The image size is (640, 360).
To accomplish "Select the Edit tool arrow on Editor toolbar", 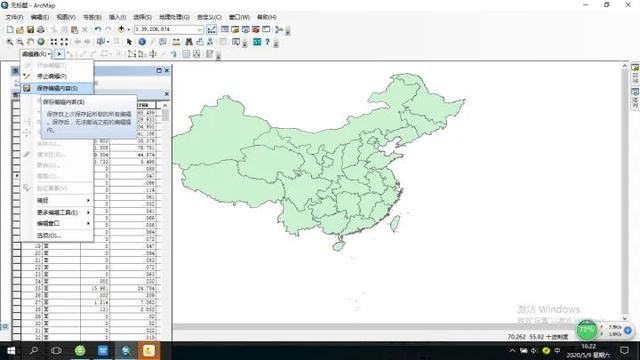I will point(59,54).
